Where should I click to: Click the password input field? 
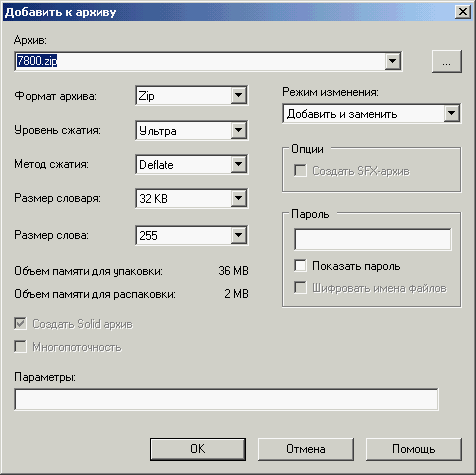click(373, 239)
